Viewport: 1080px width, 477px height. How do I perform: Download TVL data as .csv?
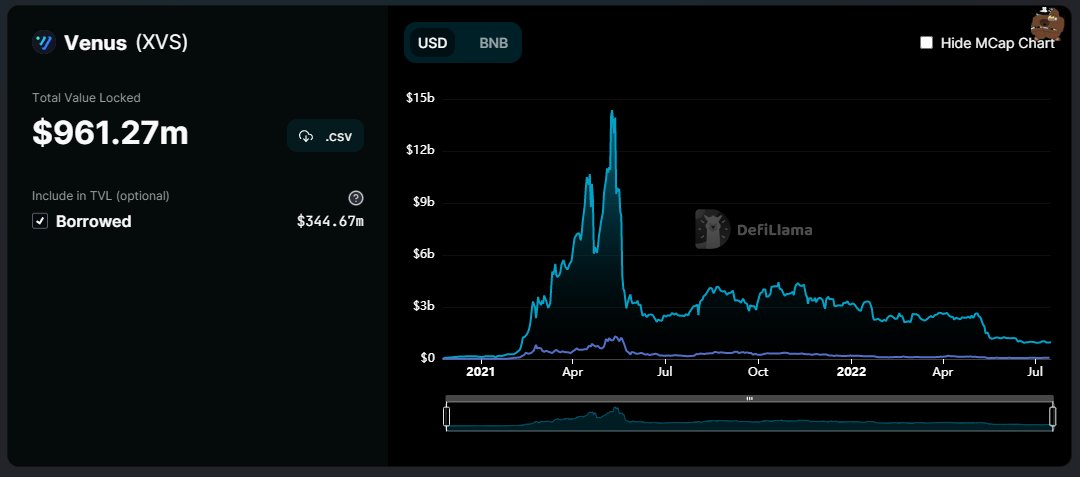(x=325, y=136)
